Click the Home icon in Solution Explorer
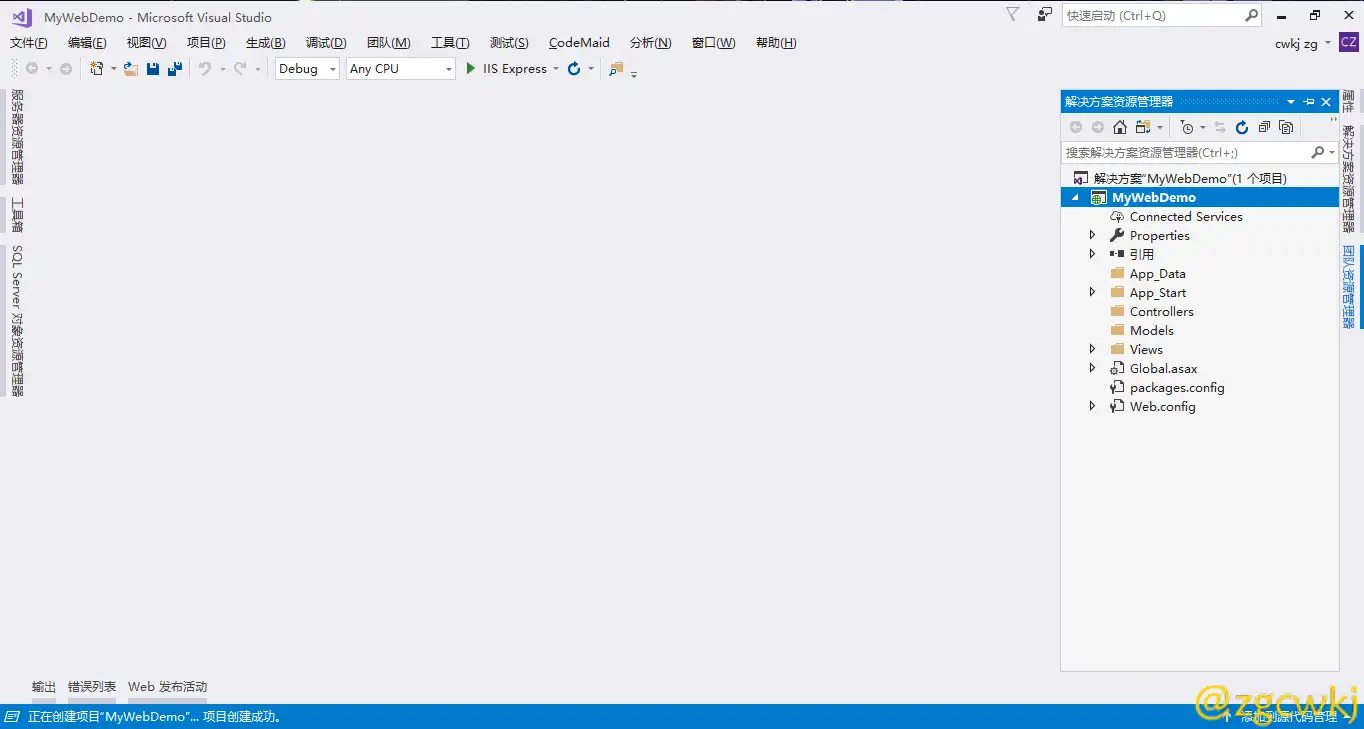The image size is (1364, 729). [1120, 127]
